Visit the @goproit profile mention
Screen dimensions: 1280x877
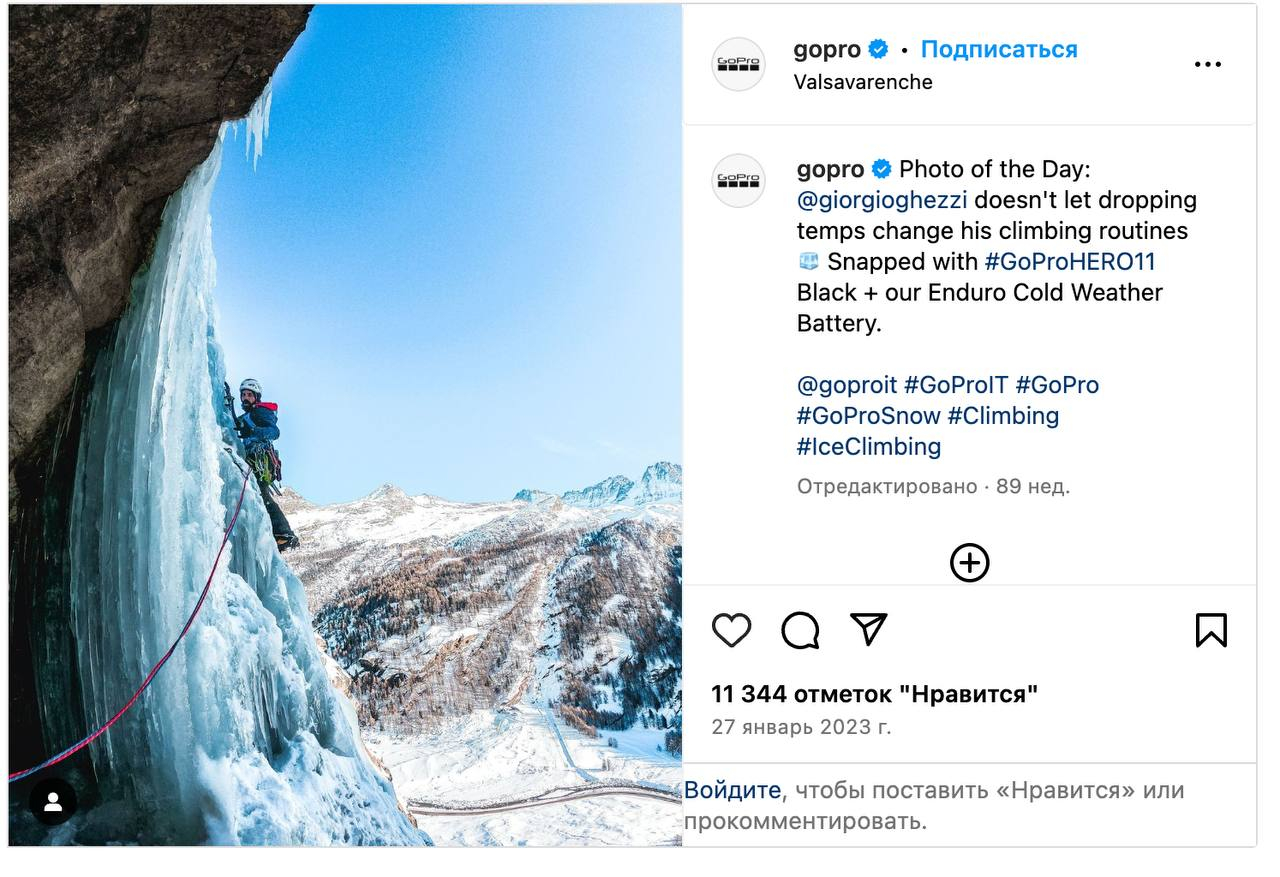click(846, 385)
